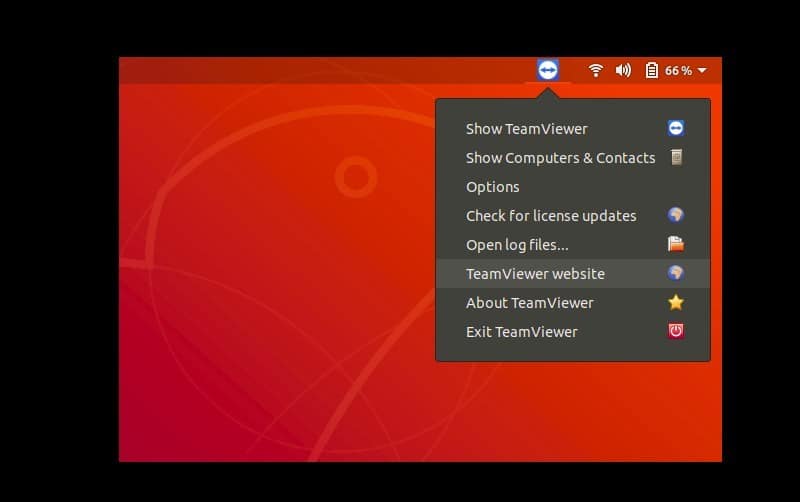
Task: Choose Exit TeamViewer menu entry
Action: [x=573, y=332]
